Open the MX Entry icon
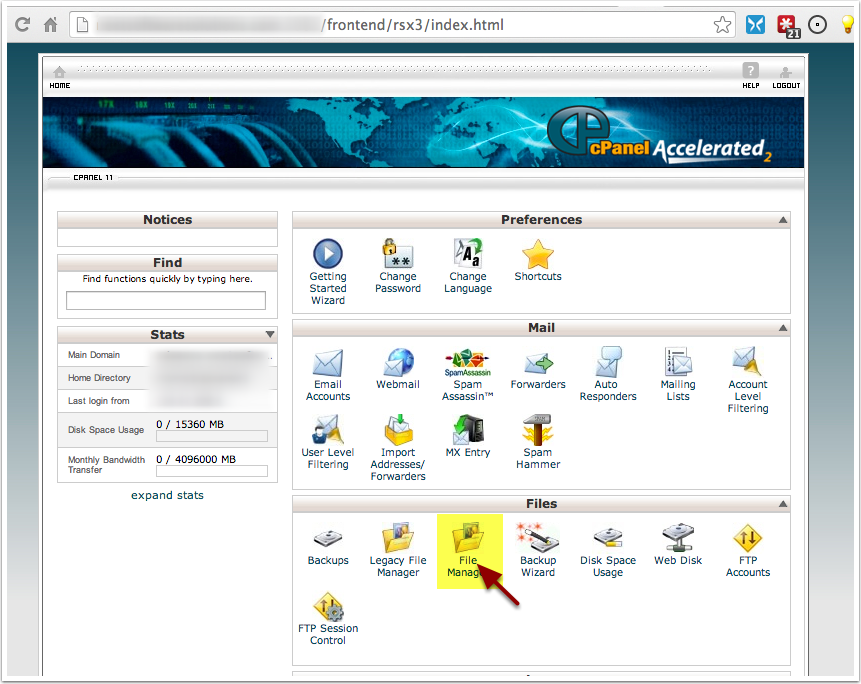 pos(467,432)
